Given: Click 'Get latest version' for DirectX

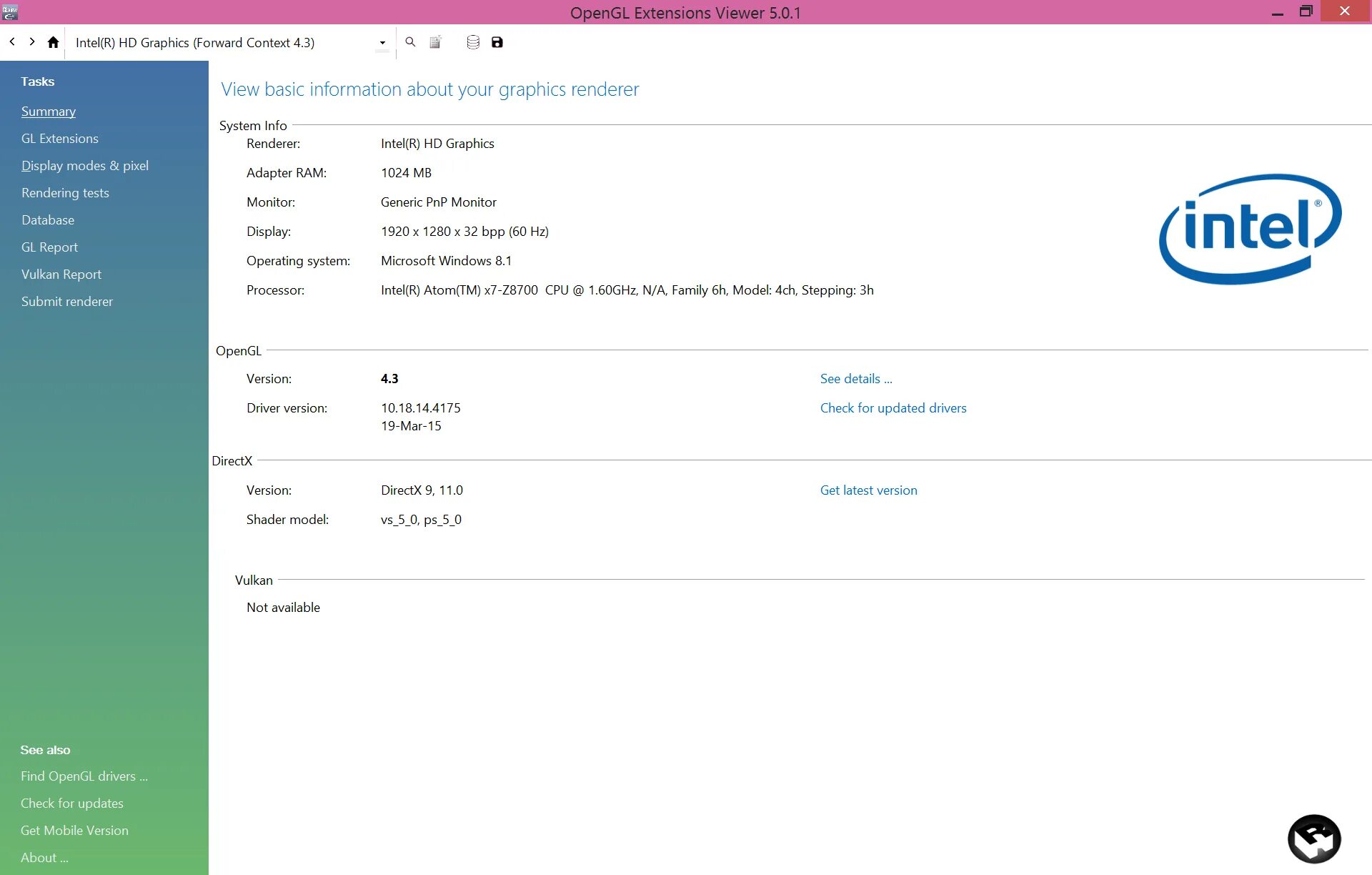Looking at the screenshot, I should (x=868, y=489).
